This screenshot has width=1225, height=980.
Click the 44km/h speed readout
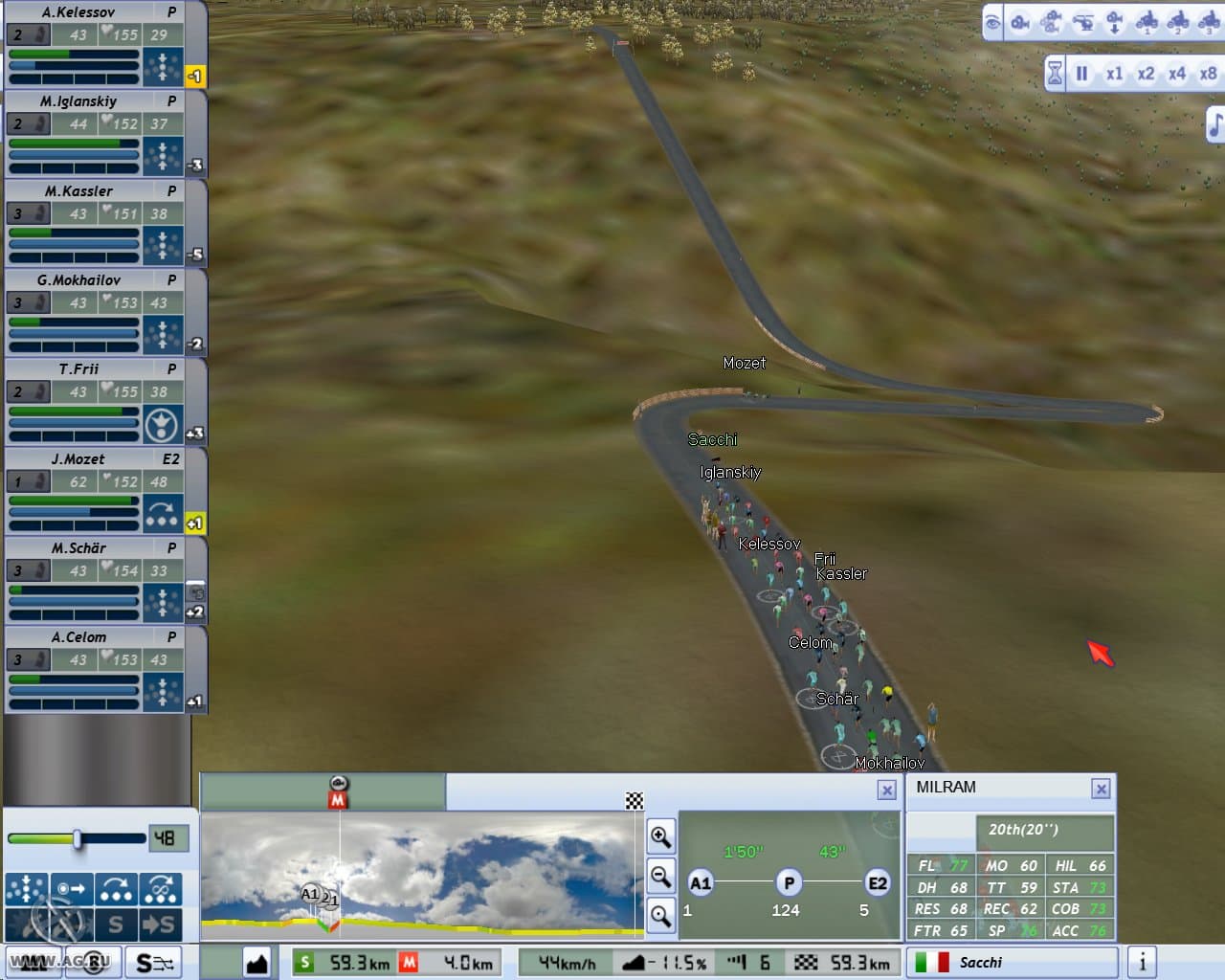tap(567, 962)
